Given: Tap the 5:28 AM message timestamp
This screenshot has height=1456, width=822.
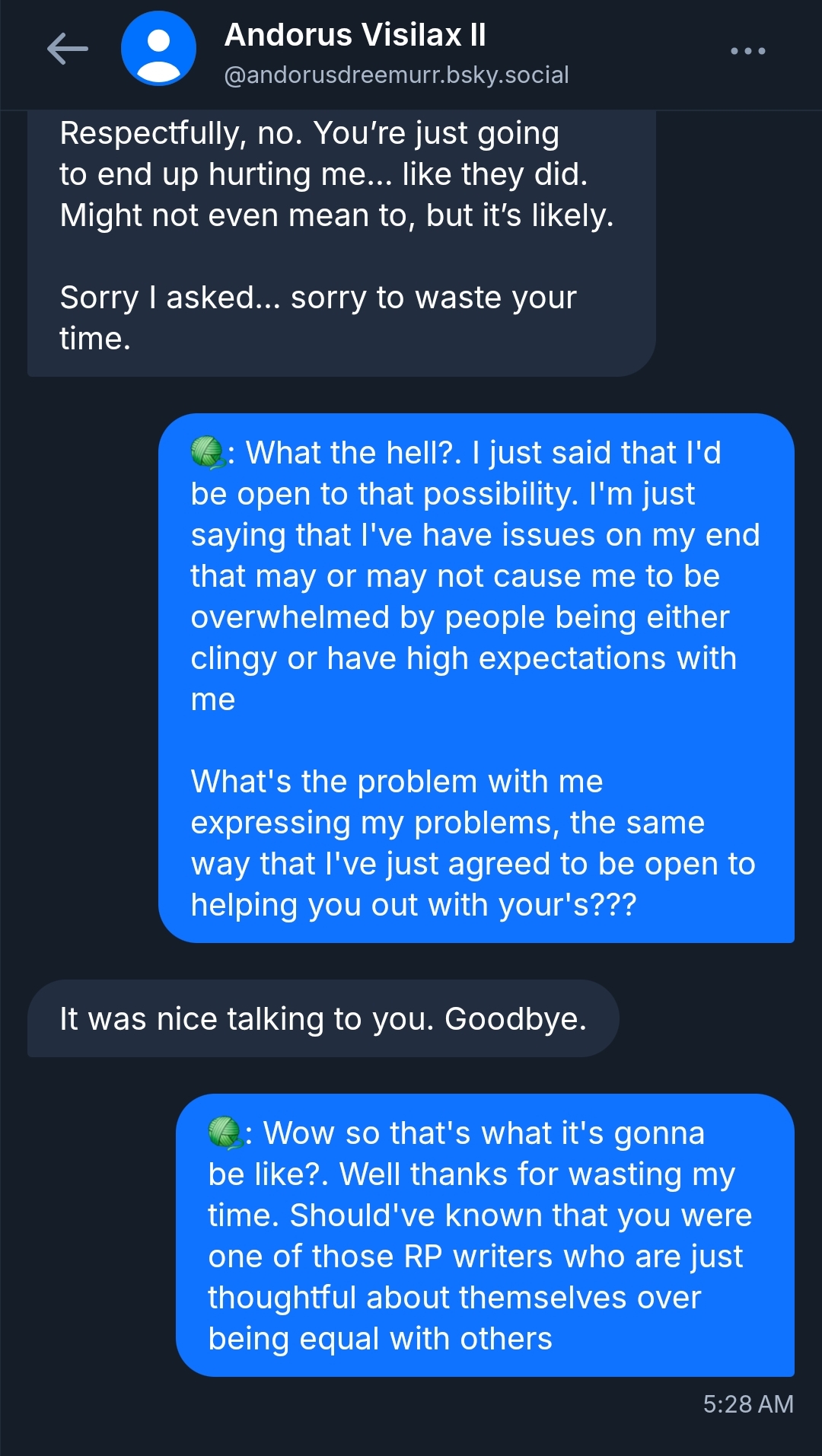Looking at the screenshot, I should click(747, 1404).
